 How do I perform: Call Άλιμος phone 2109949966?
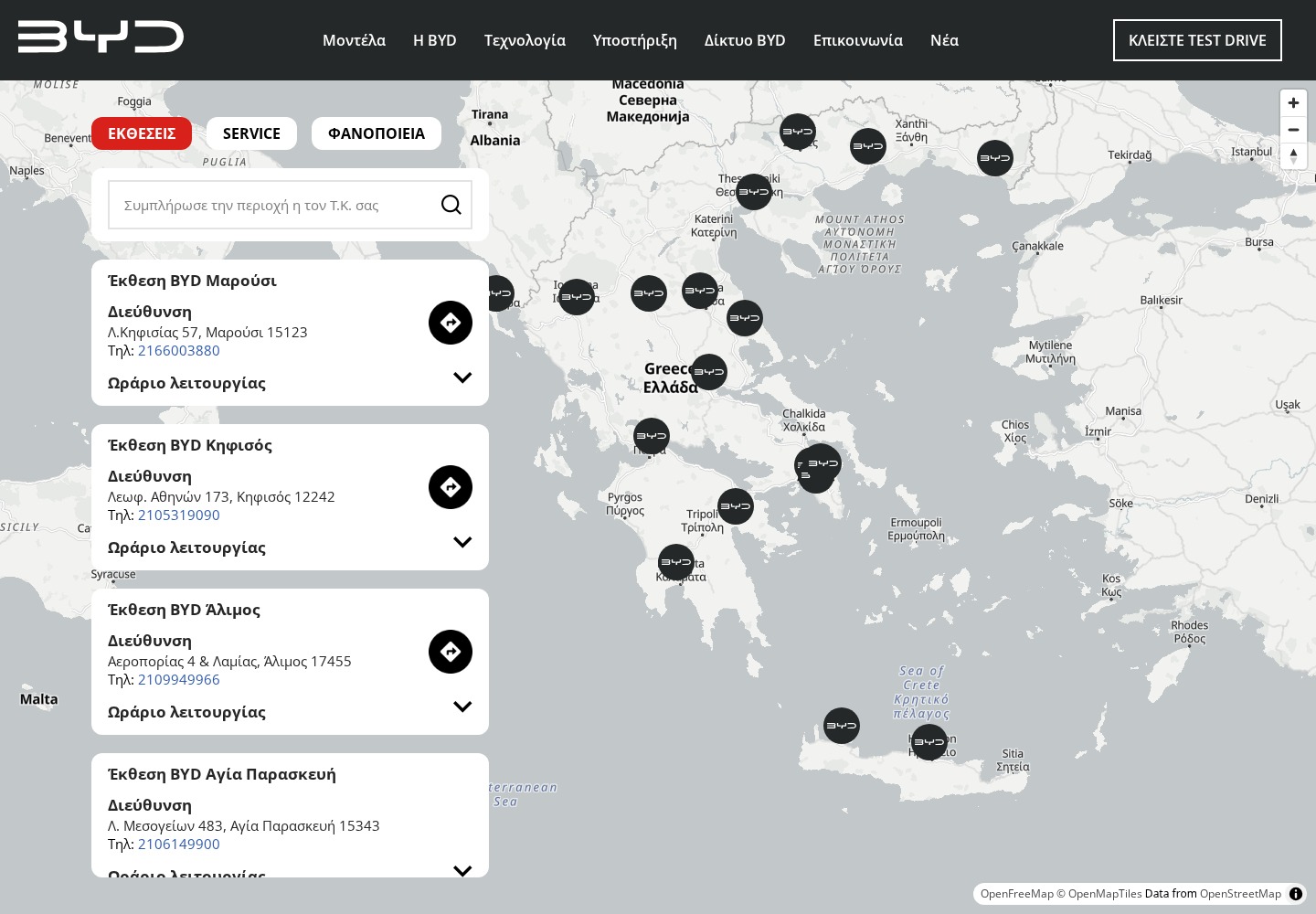pyautogui.click(x=178, y=679)
